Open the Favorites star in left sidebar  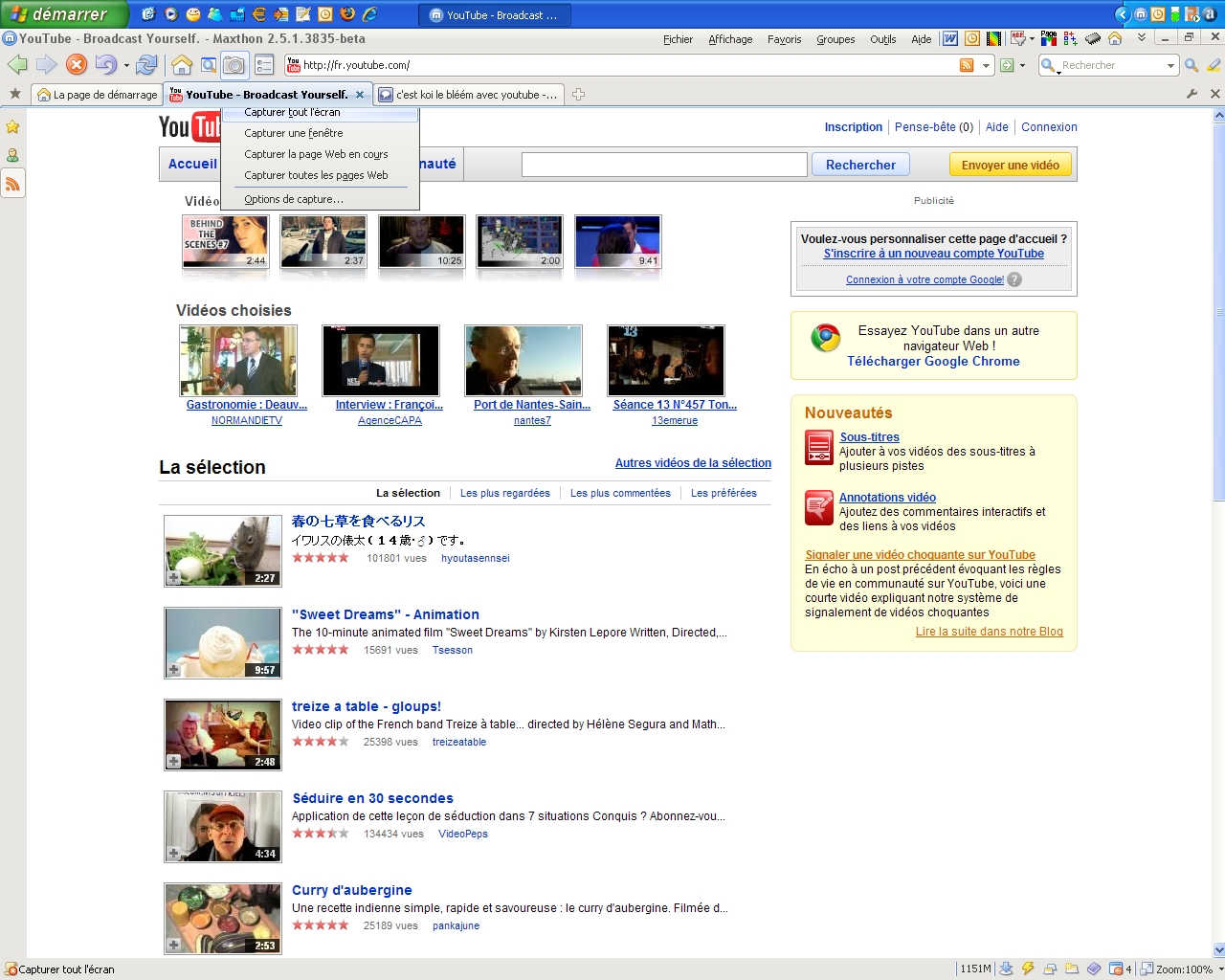12,127
